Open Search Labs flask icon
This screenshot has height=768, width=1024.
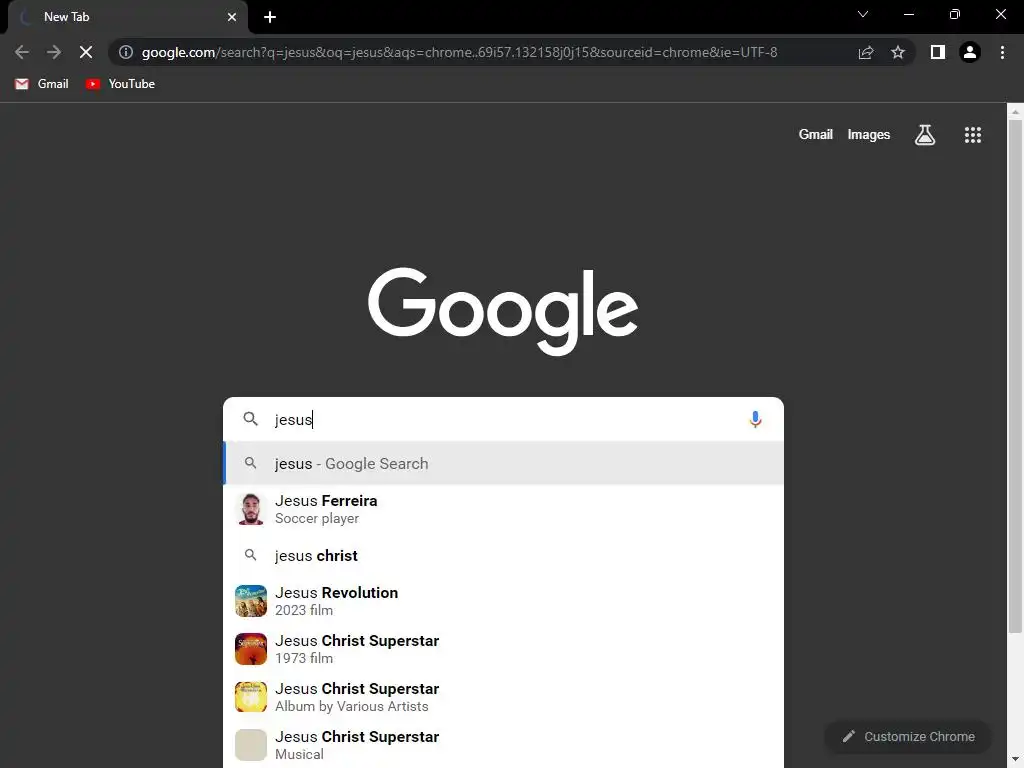pyautogui.click(x=925, y=135)
